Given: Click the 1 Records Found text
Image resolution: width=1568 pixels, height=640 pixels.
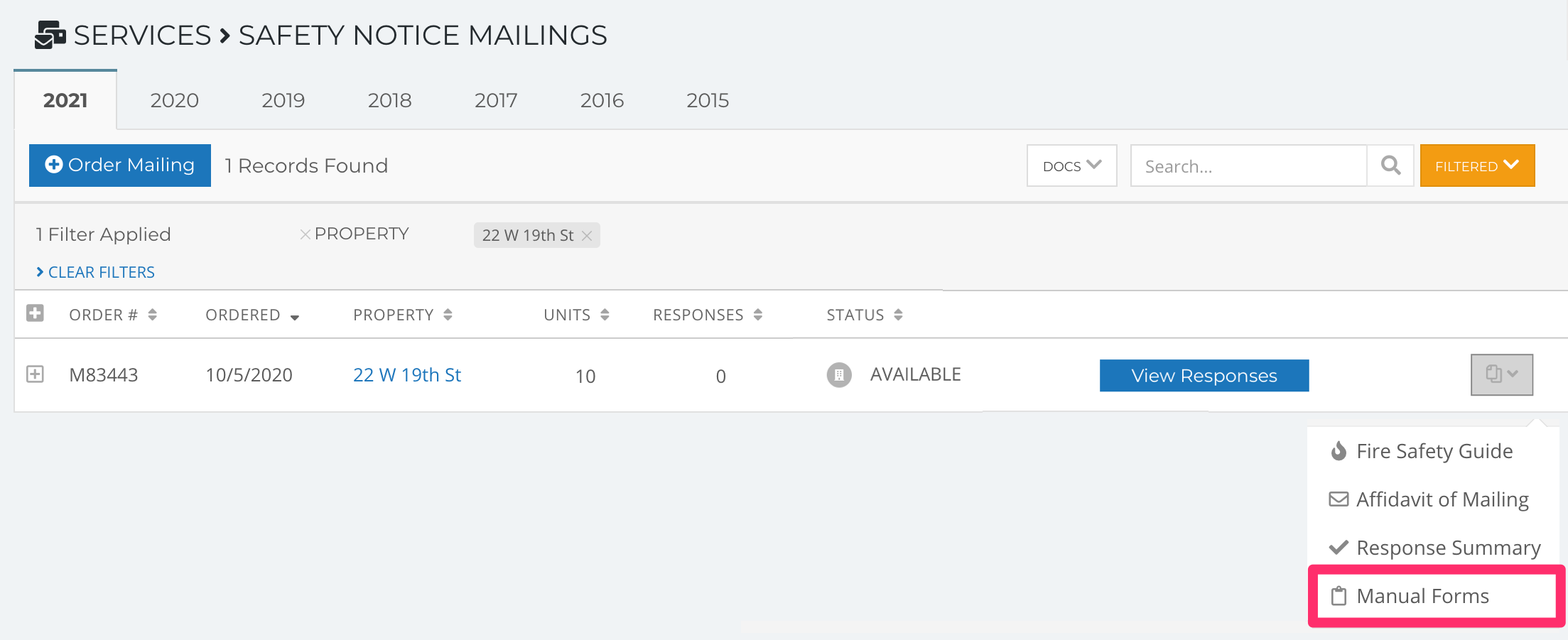Looking at the screenshot, I should 306,166.
